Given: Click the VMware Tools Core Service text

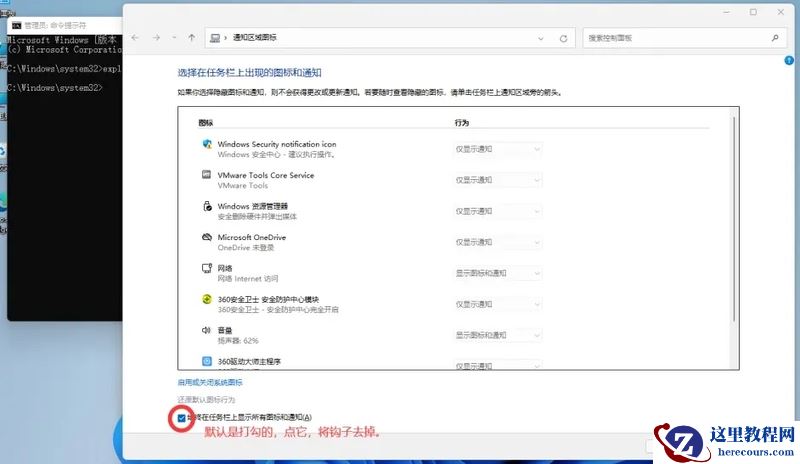Looking at the screenshot, I should 266,175.
